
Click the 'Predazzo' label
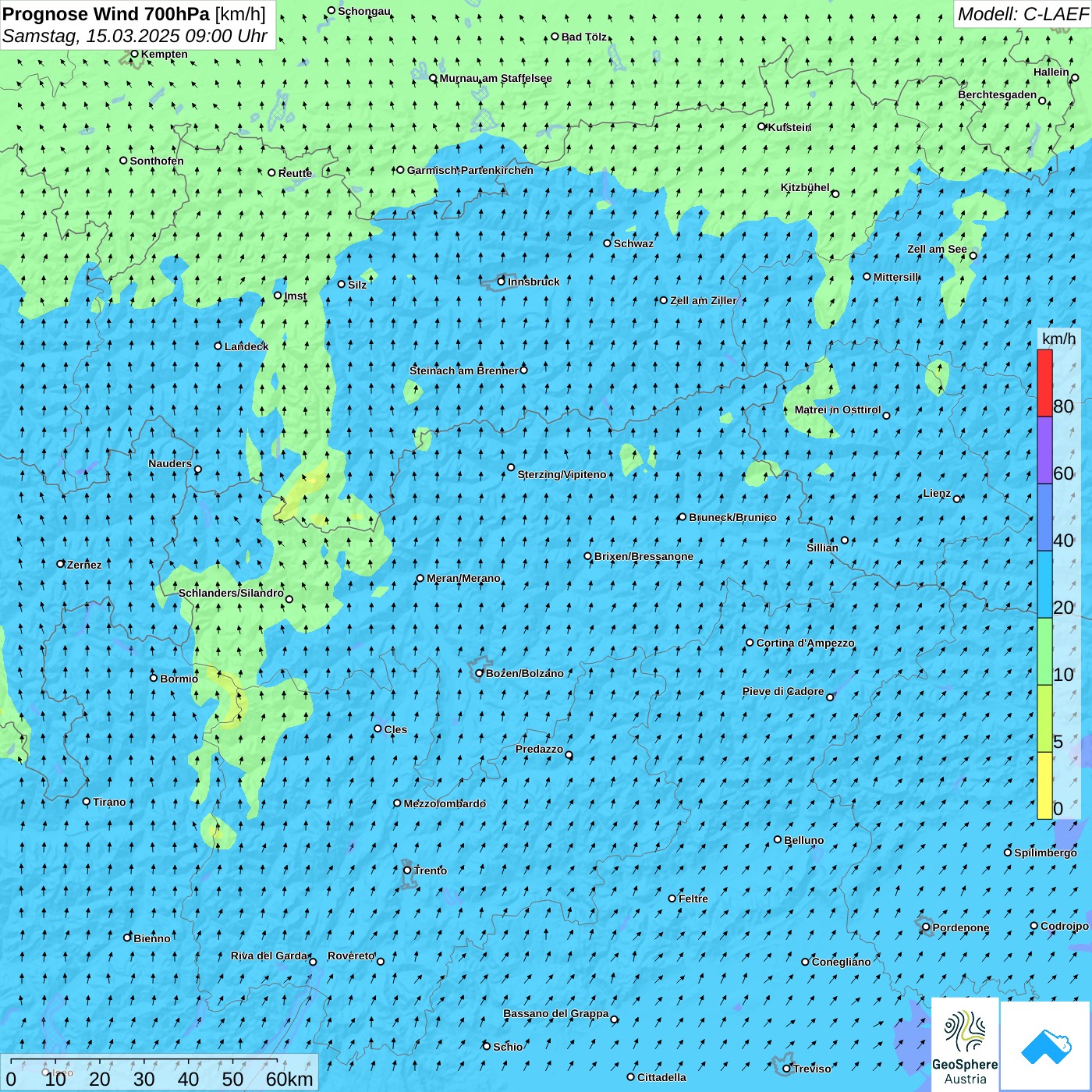point(539,749)
